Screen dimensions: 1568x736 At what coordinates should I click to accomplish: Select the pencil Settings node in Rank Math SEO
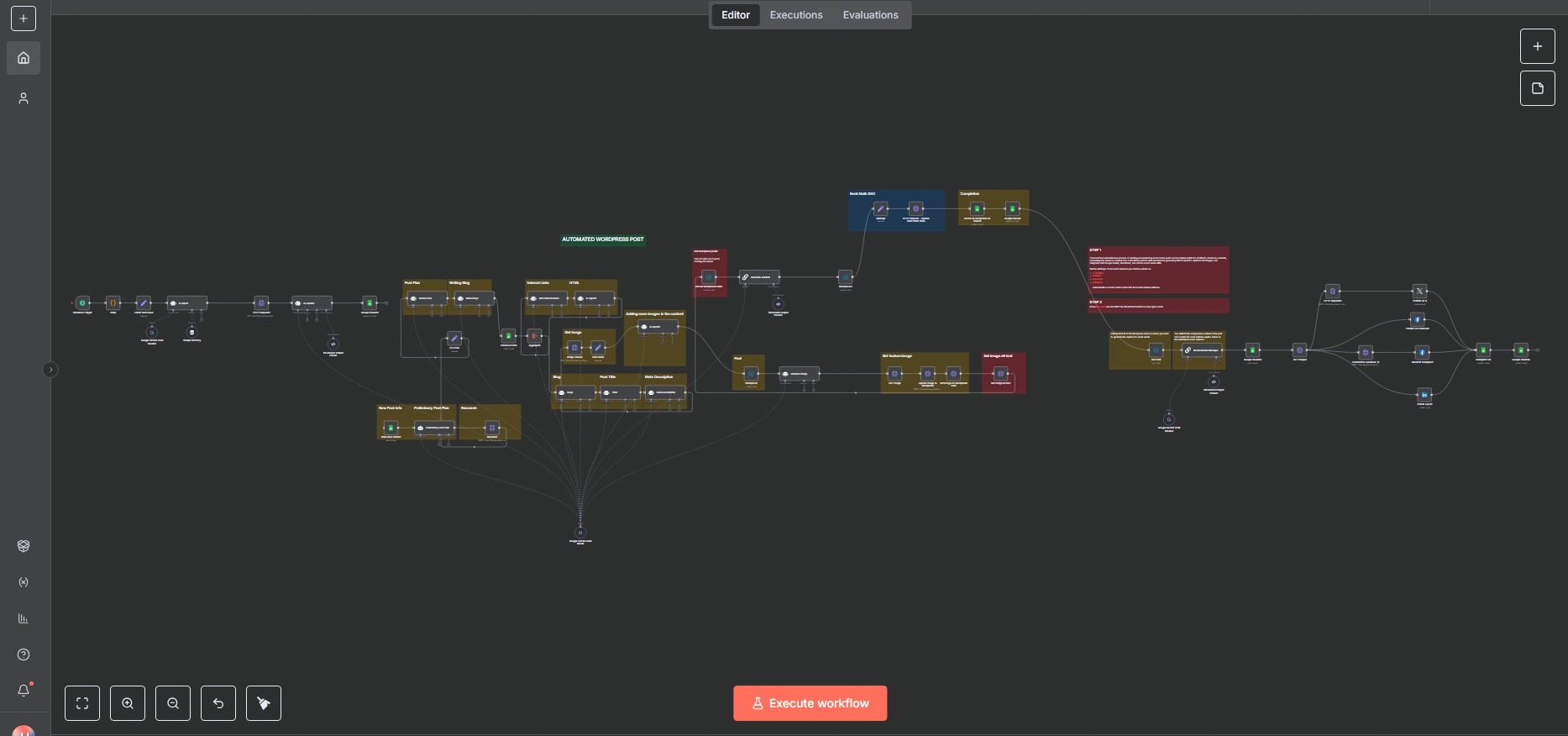coord(880,208)
